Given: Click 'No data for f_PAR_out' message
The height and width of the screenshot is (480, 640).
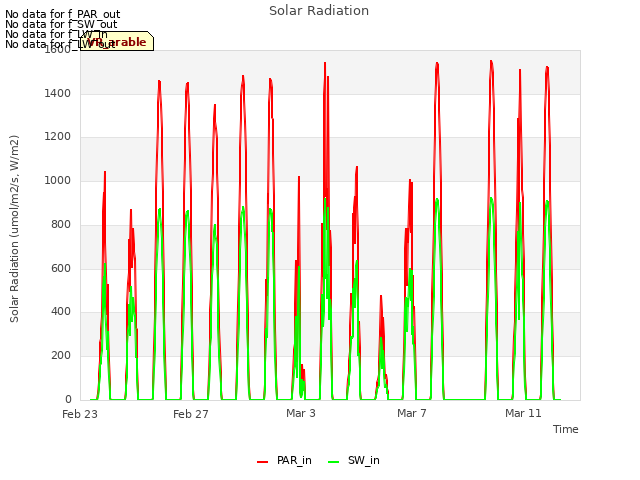Looking at the screenshot, I should coord(63,14).
